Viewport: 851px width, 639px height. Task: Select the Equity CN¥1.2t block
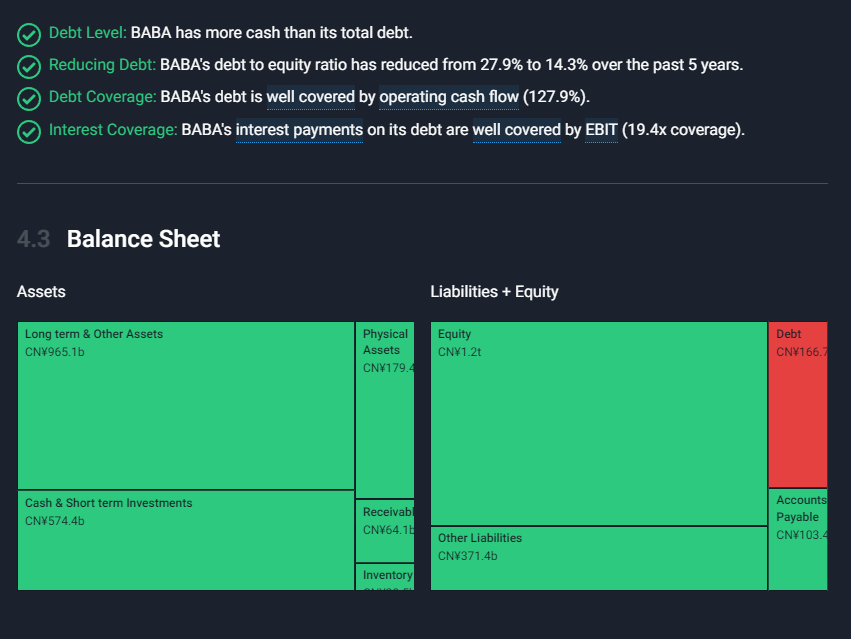coord(598,423)
